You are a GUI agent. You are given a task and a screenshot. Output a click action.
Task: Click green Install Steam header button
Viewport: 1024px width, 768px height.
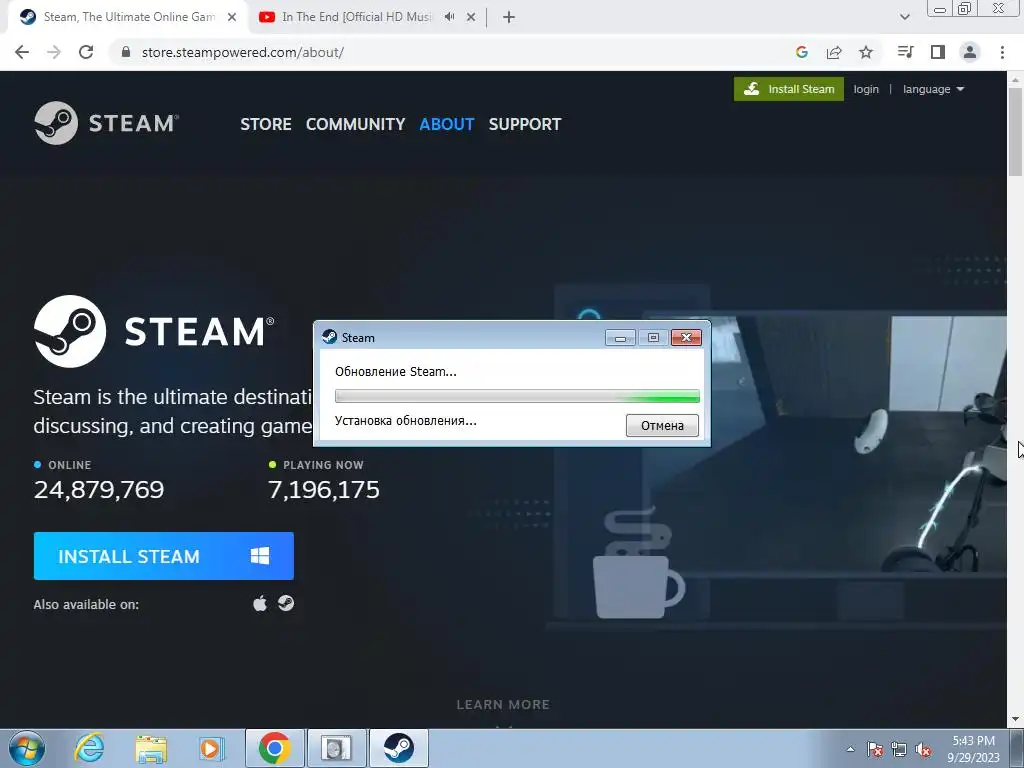(789, 89)
